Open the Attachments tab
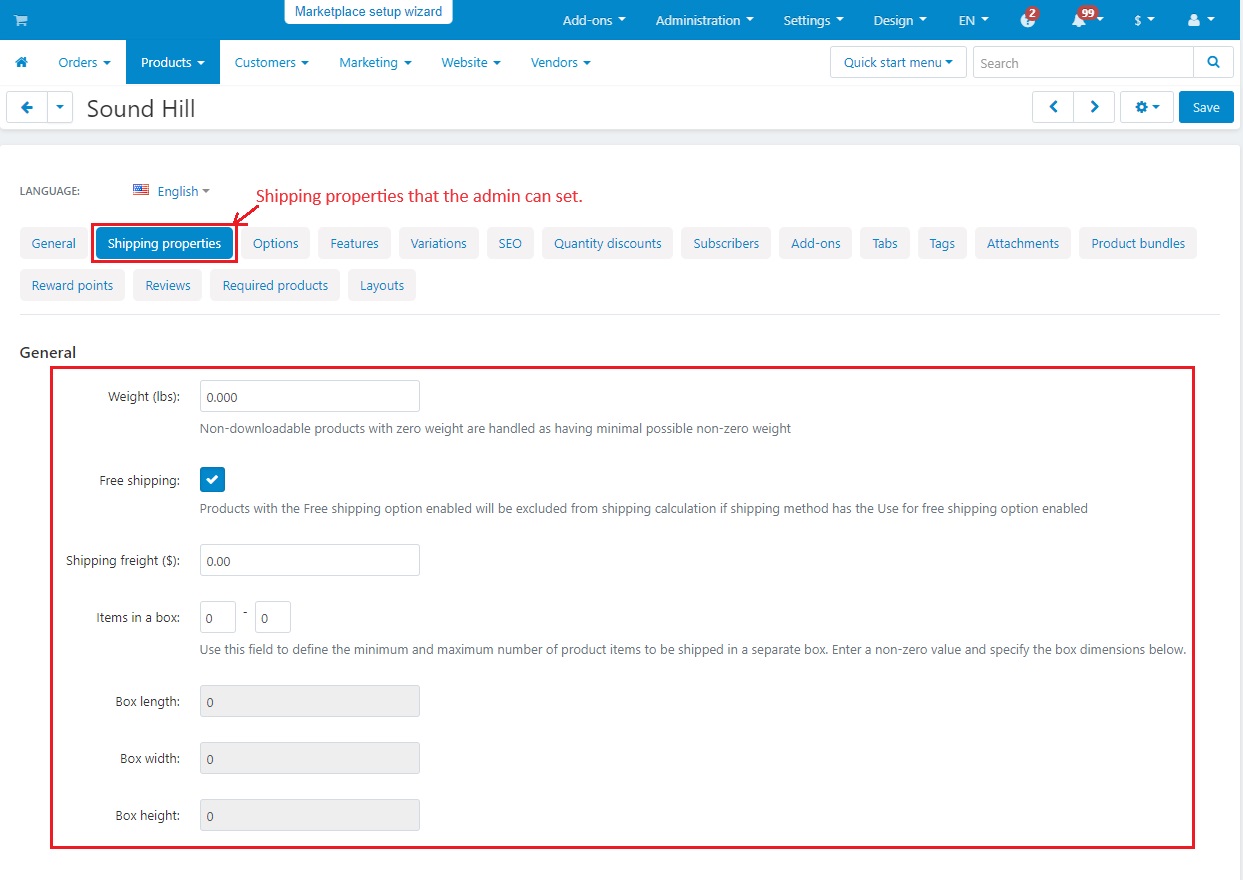Screen dimensions: 1243x880 pyautogui.click(x=1023, y=243)
